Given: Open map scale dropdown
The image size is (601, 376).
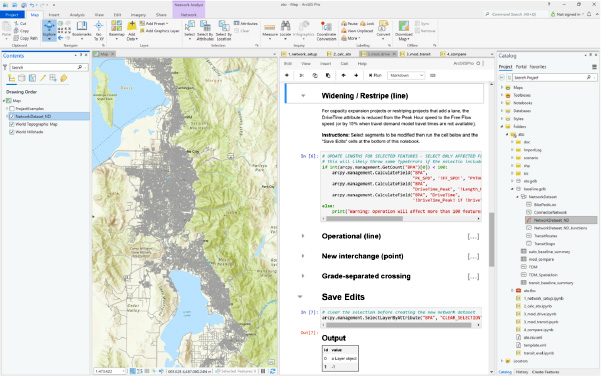Looking at the screenshot, I should tap(123, 371).
